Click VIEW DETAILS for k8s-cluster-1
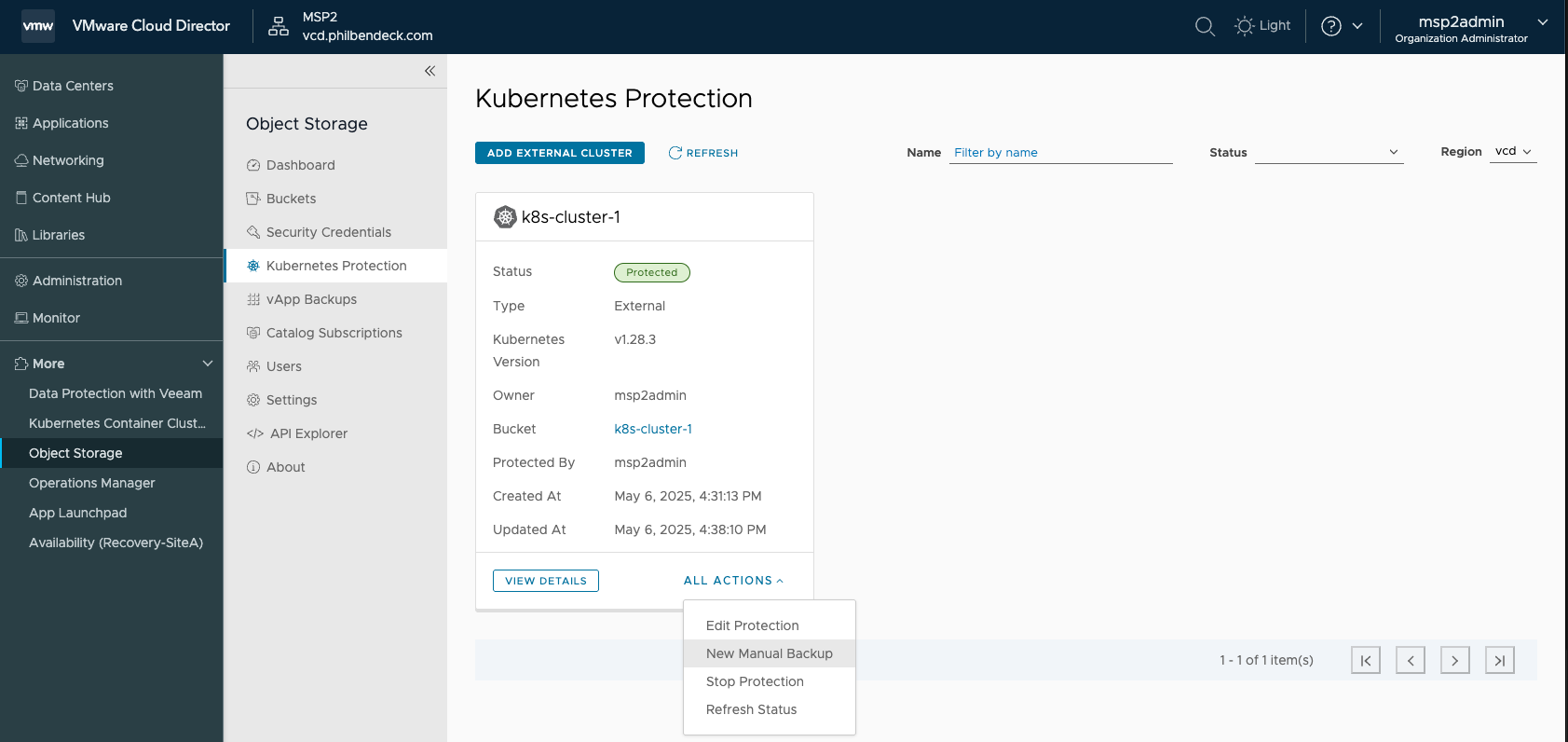Image resolution: width=1568 pixels, height=742 pixels. 546,581
